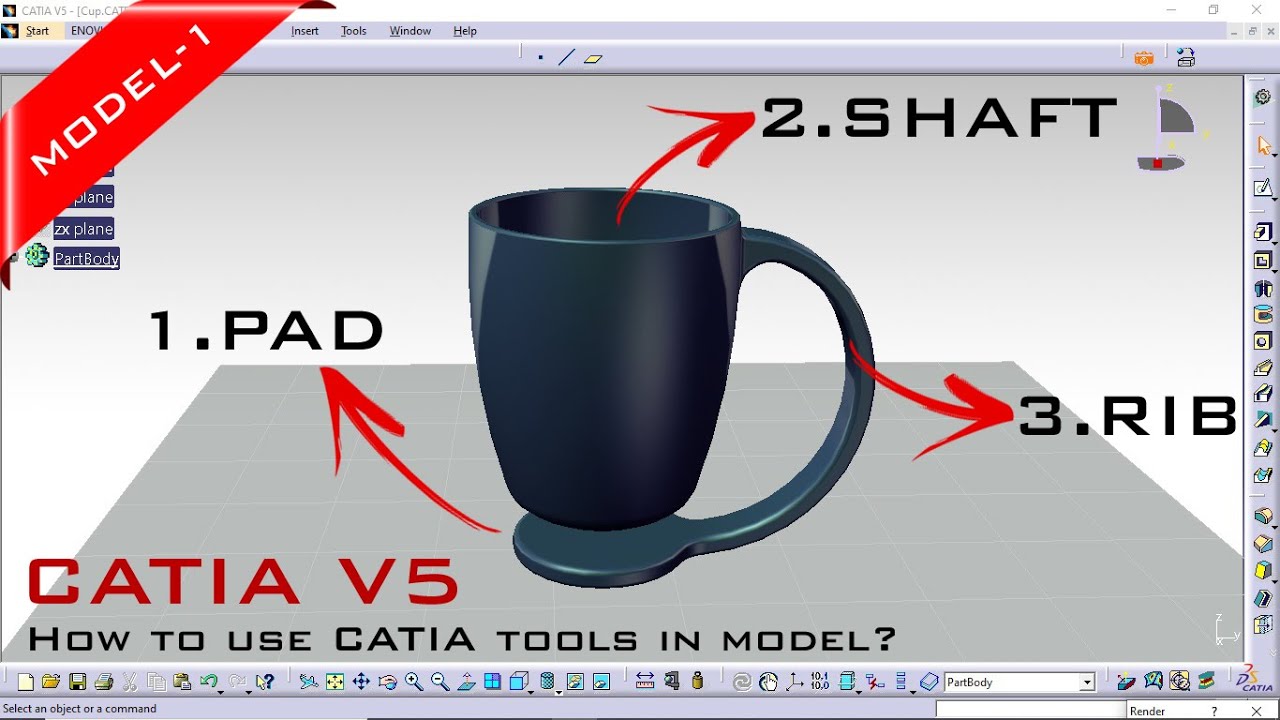Click the Swap visible space icon
Viewport: 1280px width, 720px height.
[x=601, y=682]
